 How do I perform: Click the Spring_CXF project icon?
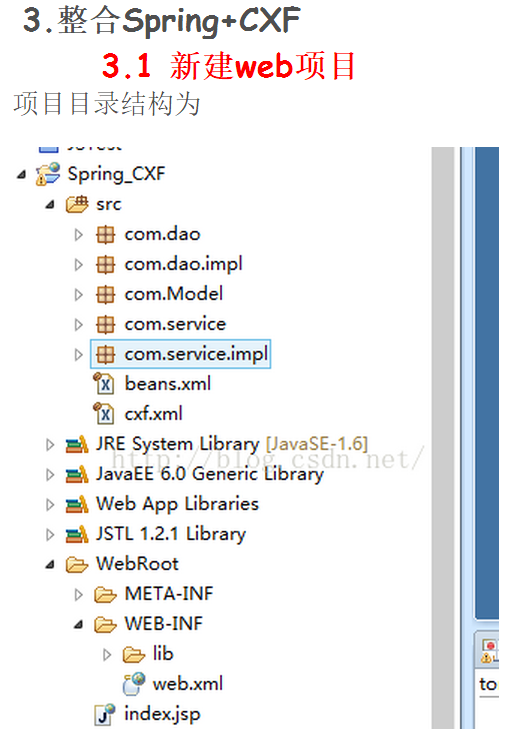coord(48,174)
